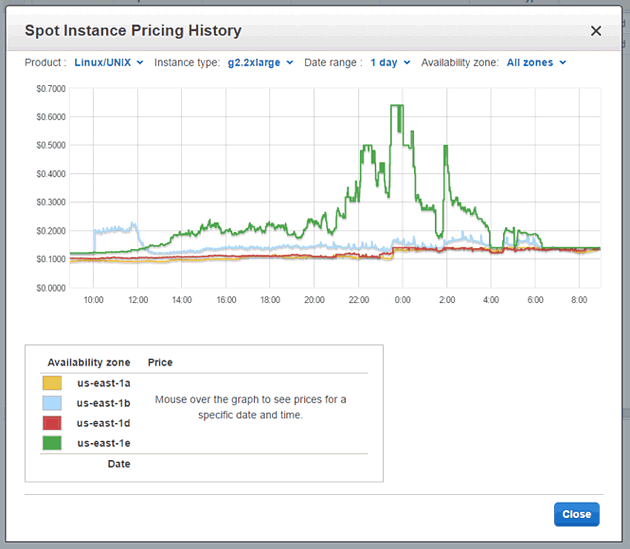Click the 8:00 time axis label
Image resolution: width=630 pixels, height=549 pixels.
pos(579,300)
